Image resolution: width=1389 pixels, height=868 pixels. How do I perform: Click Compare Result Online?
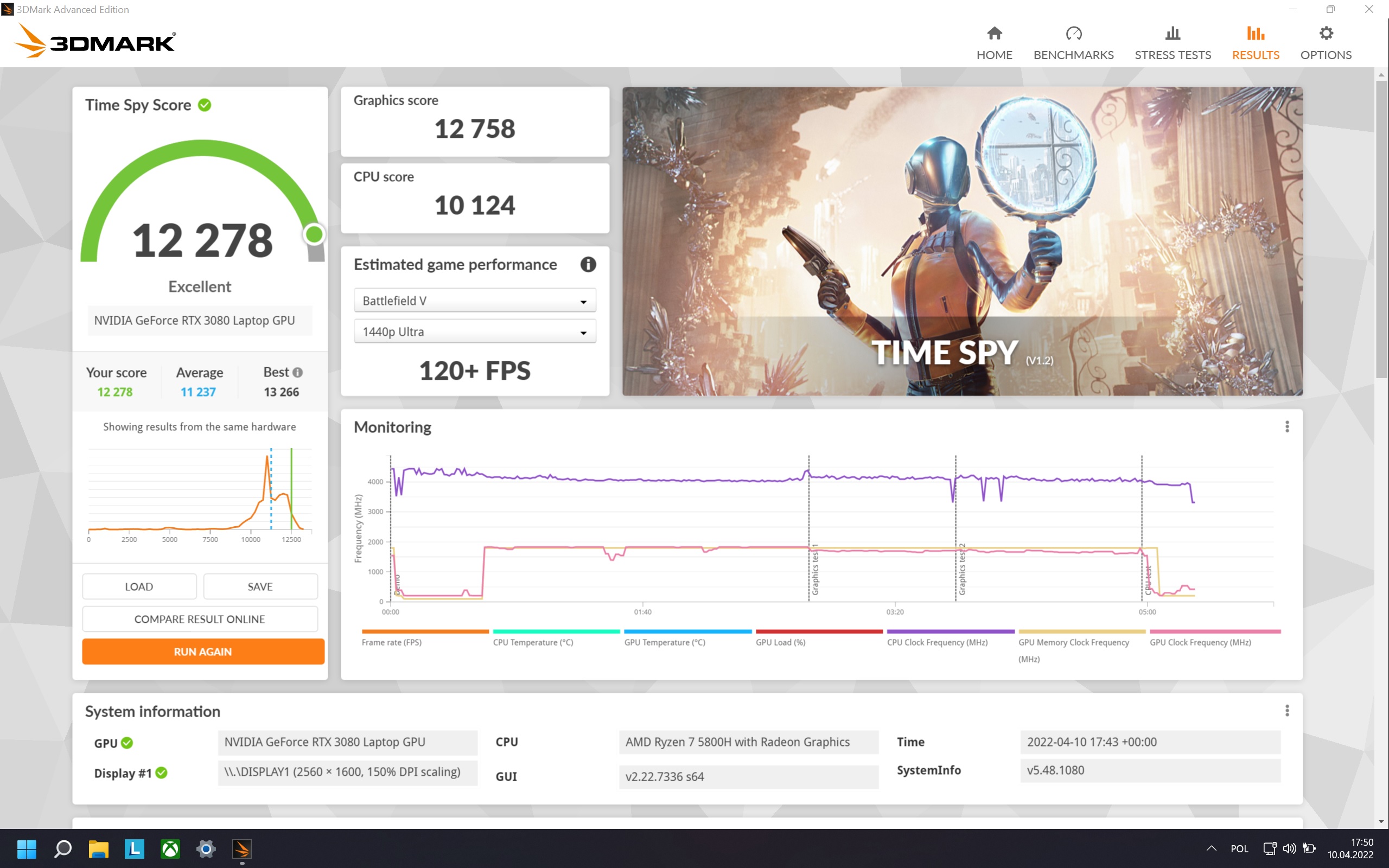[x=200, y=619]
